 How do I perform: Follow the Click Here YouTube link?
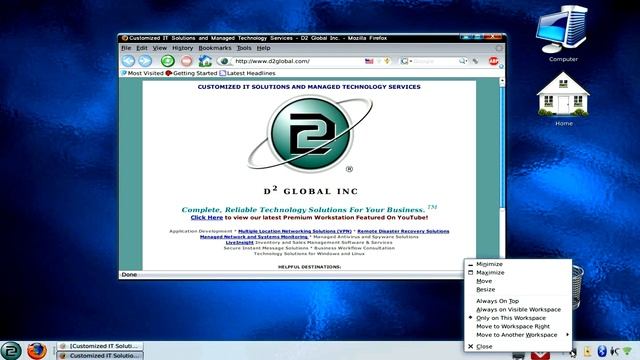click(x=207, y=218)
